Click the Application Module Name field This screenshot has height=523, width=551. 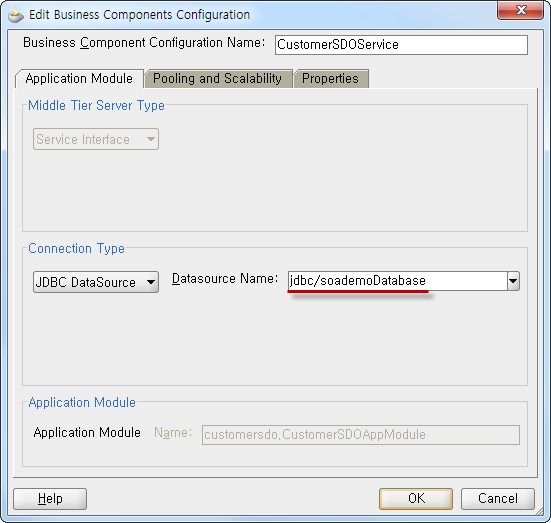(x=361, y=435)
